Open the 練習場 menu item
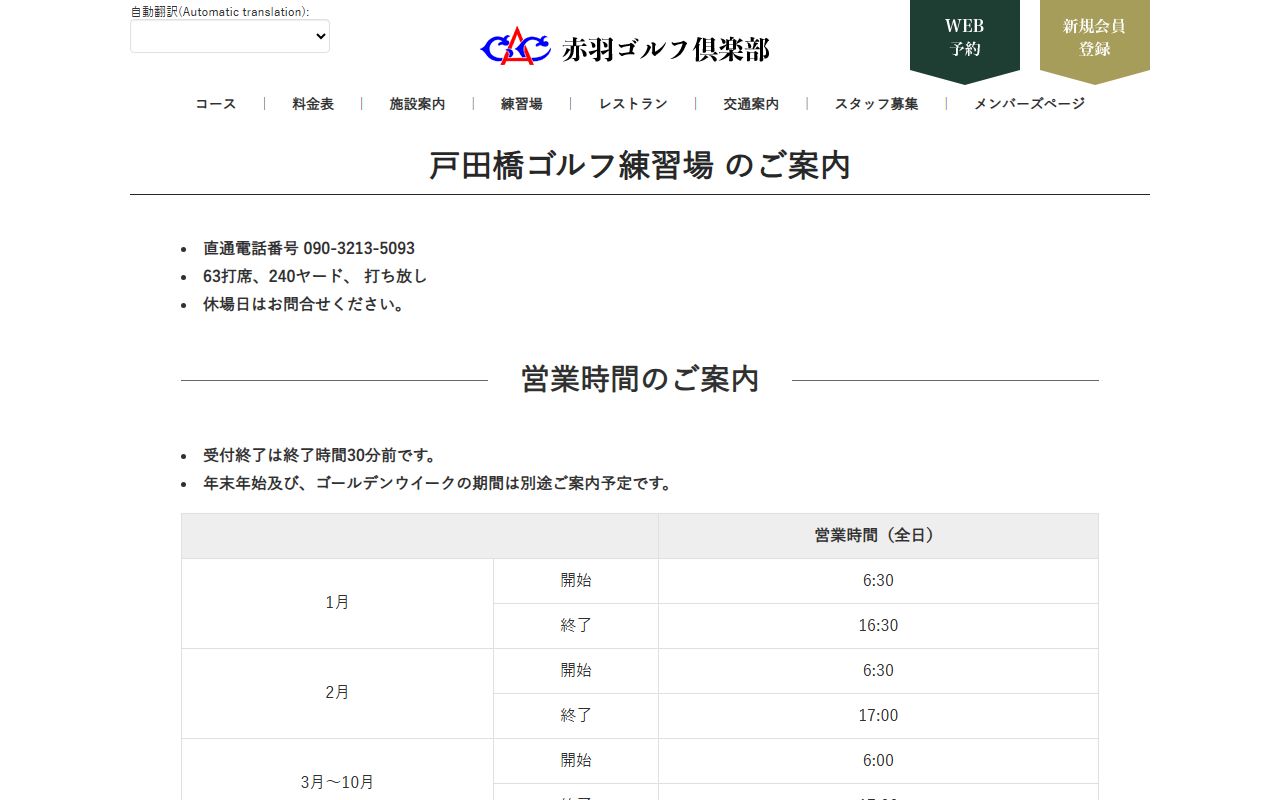 click(x=522, y=104)
